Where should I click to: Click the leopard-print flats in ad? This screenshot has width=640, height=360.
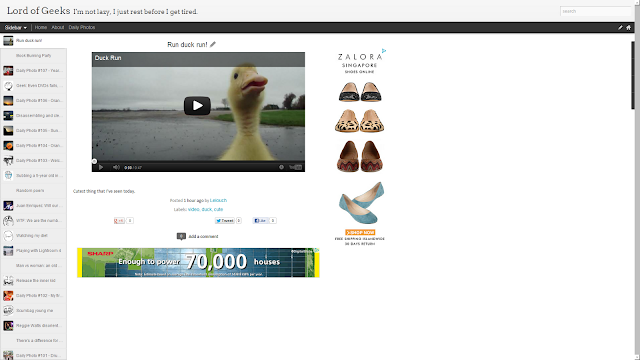click(360, 121)
